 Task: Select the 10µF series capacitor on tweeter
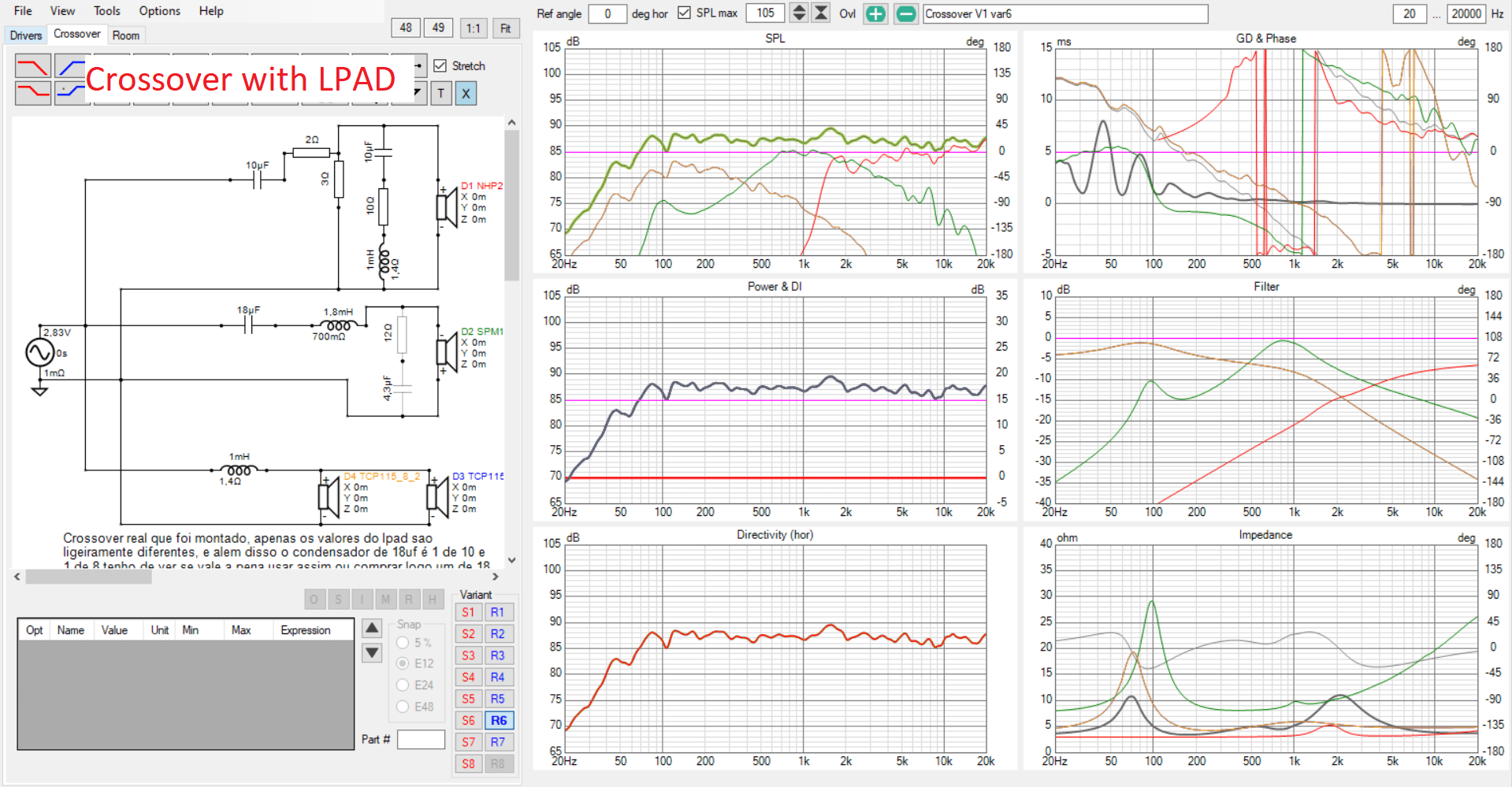(257, 180)
